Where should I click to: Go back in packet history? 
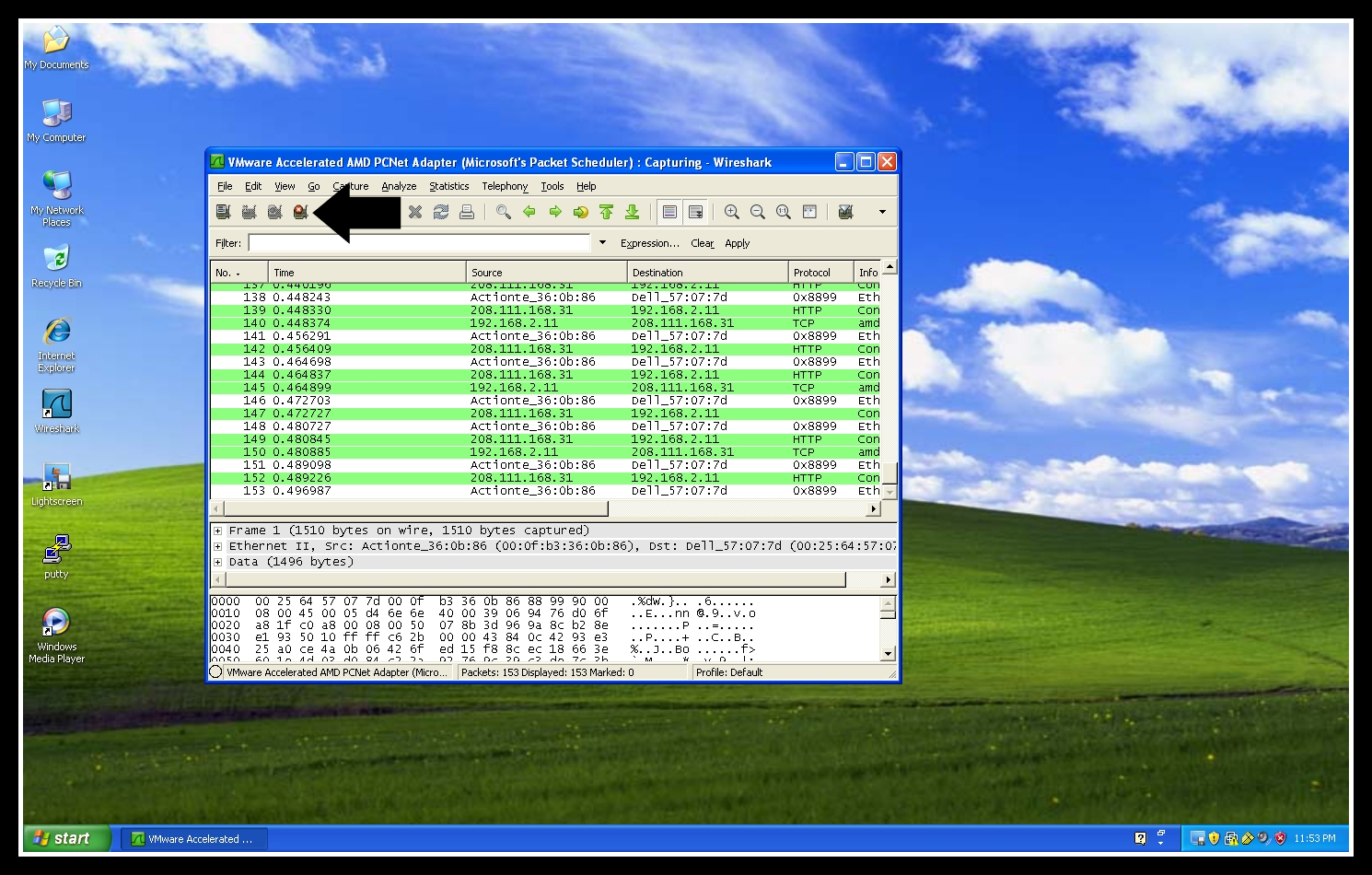529,212
